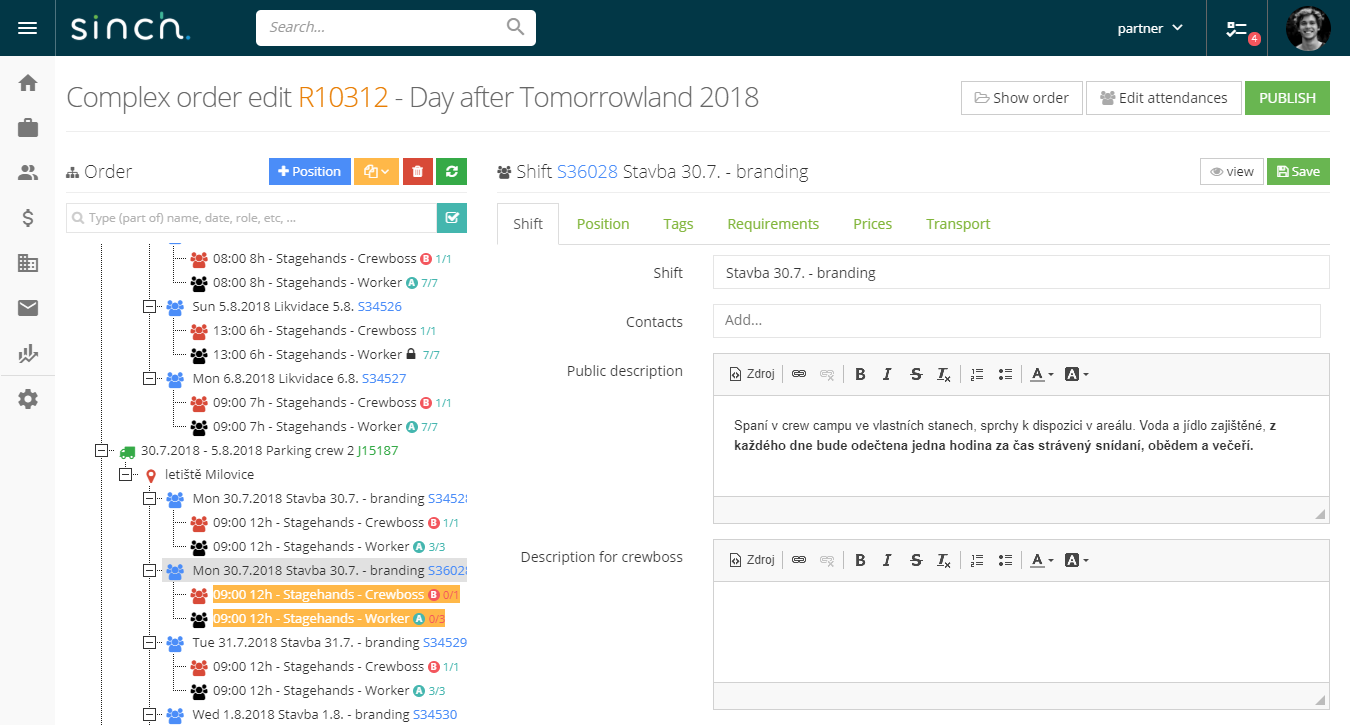The height and width of the screenshot is (725, 1350).
Task: Open the partner account dropdown
Action: click(x=1149, y=28)
